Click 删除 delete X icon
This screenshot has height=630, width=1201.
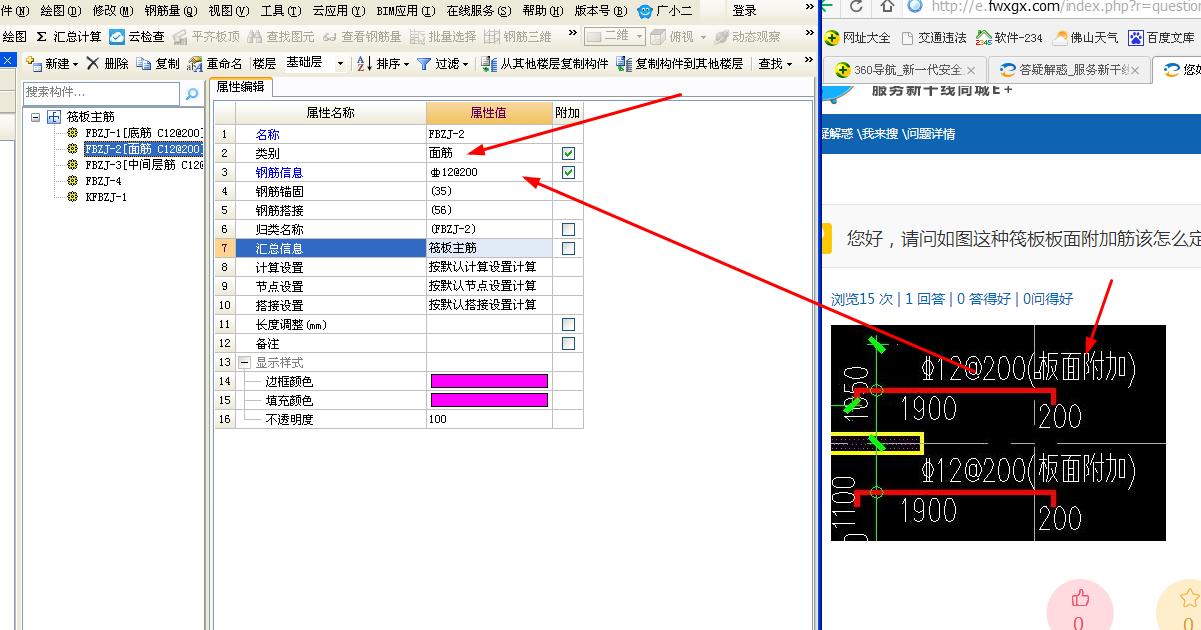pos(93,63)
